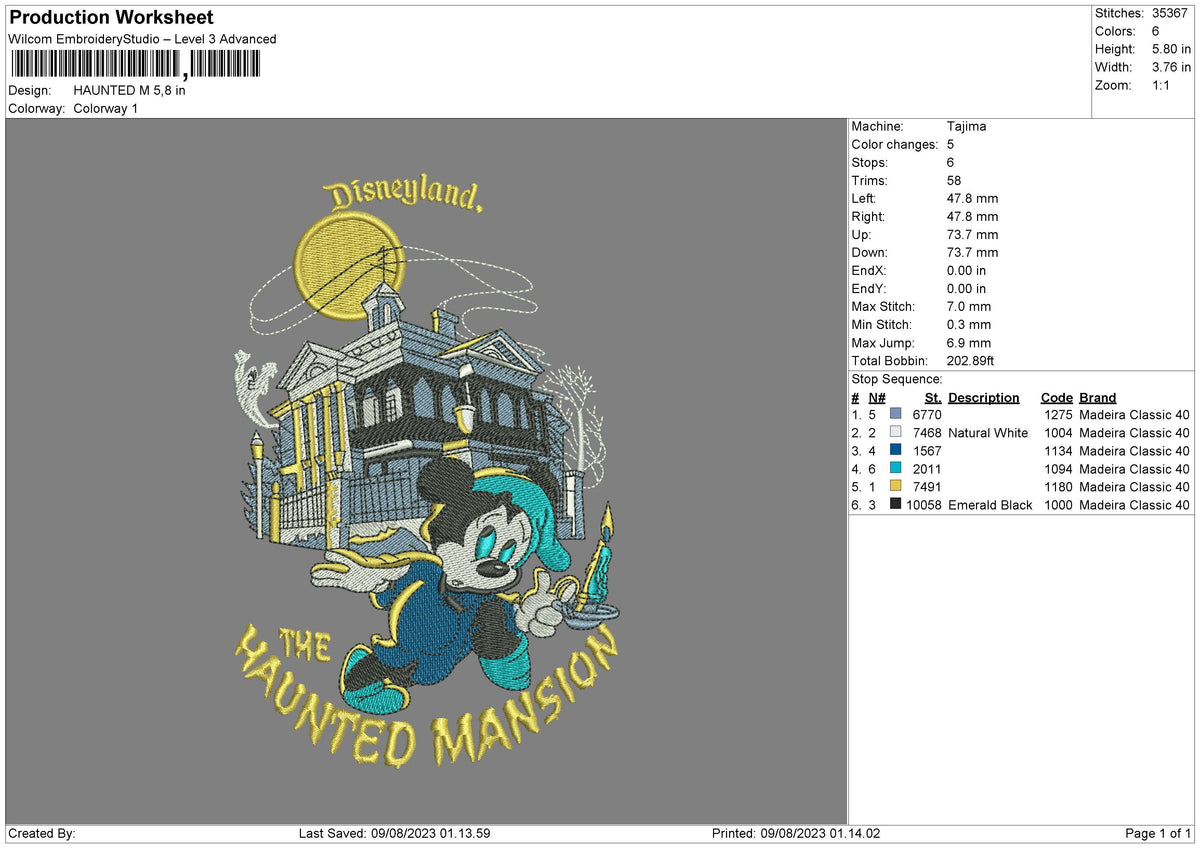This screenshot has width=1200, height=848.
Task: Click the Up value '73.7 mm'
Action: pyautogui.click(x=972, y=235)
